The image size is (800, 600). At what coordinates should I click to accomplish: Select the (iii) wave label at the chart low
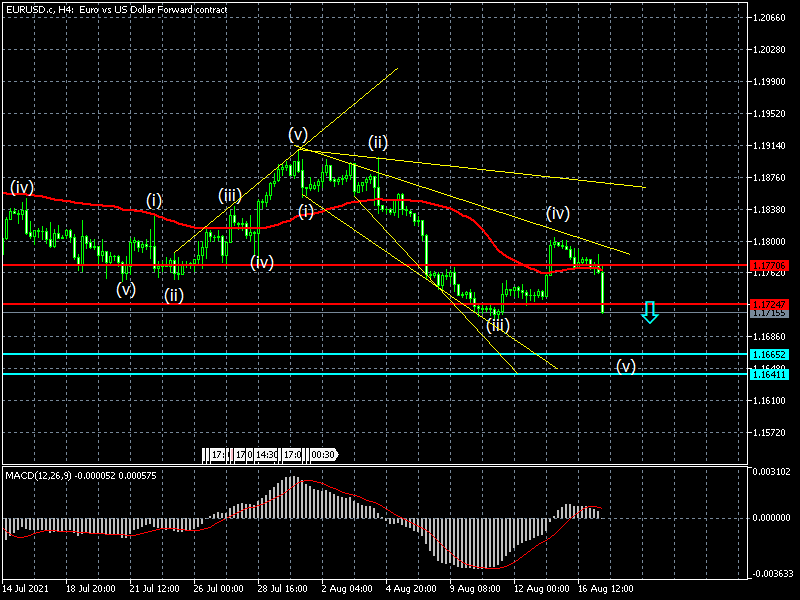[498, 325]
